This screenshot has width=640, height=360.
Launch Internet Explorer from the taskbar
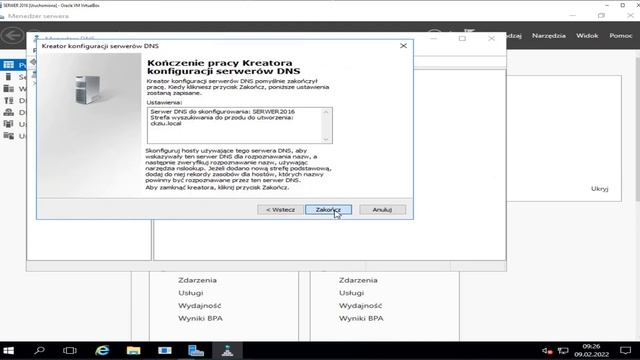[102, 351]
